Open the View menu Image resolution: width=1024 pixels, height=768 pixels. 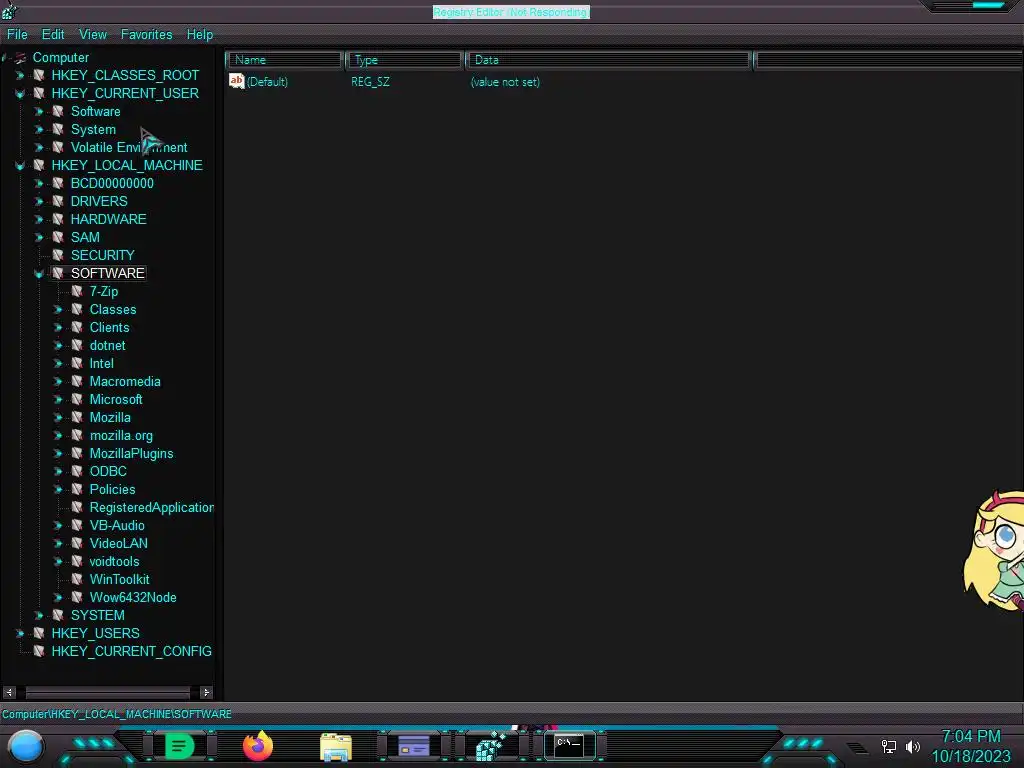point(93,35)
